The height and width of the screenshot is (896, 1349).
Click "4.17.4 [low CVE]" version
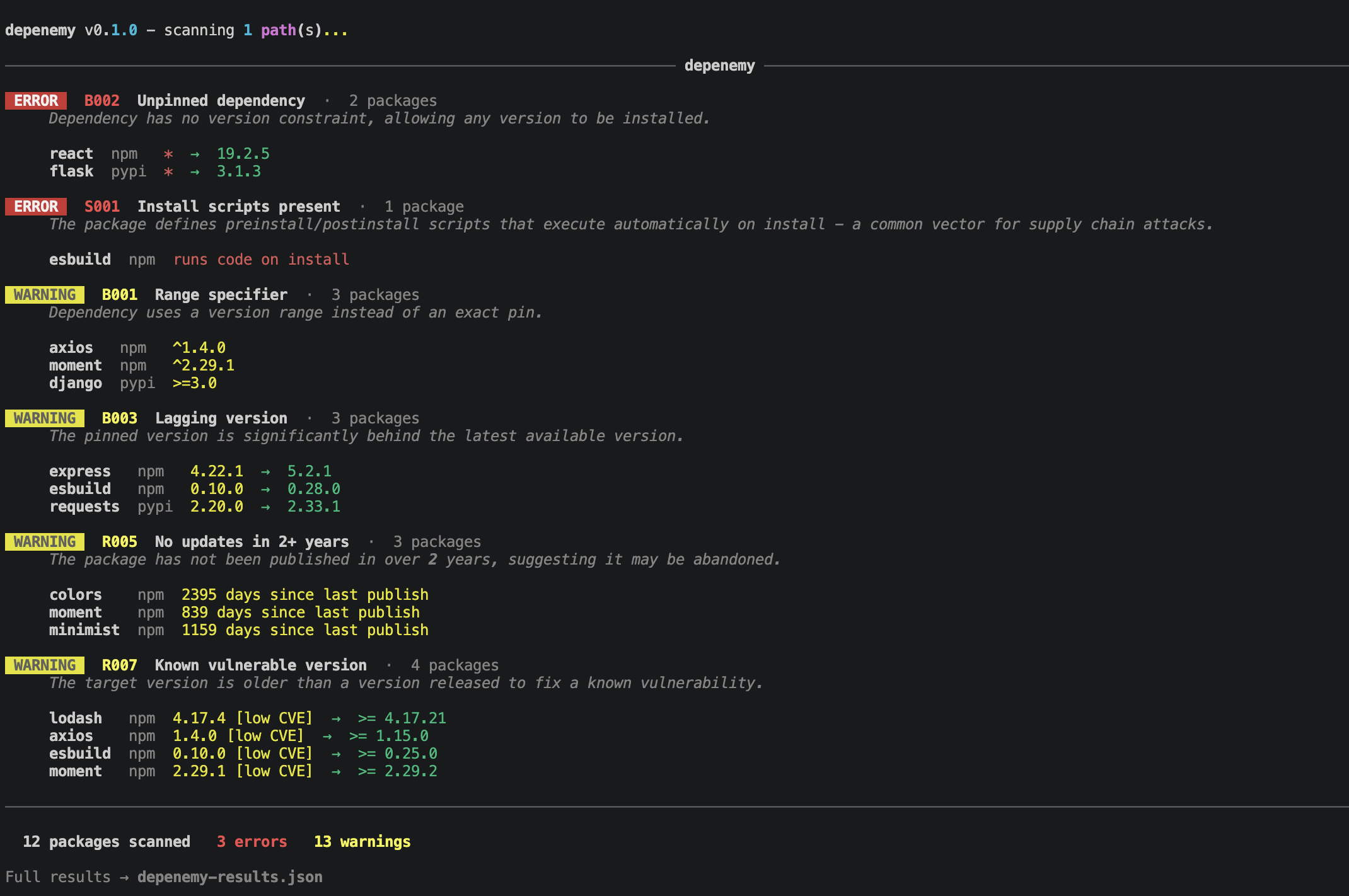click(243, 718)
